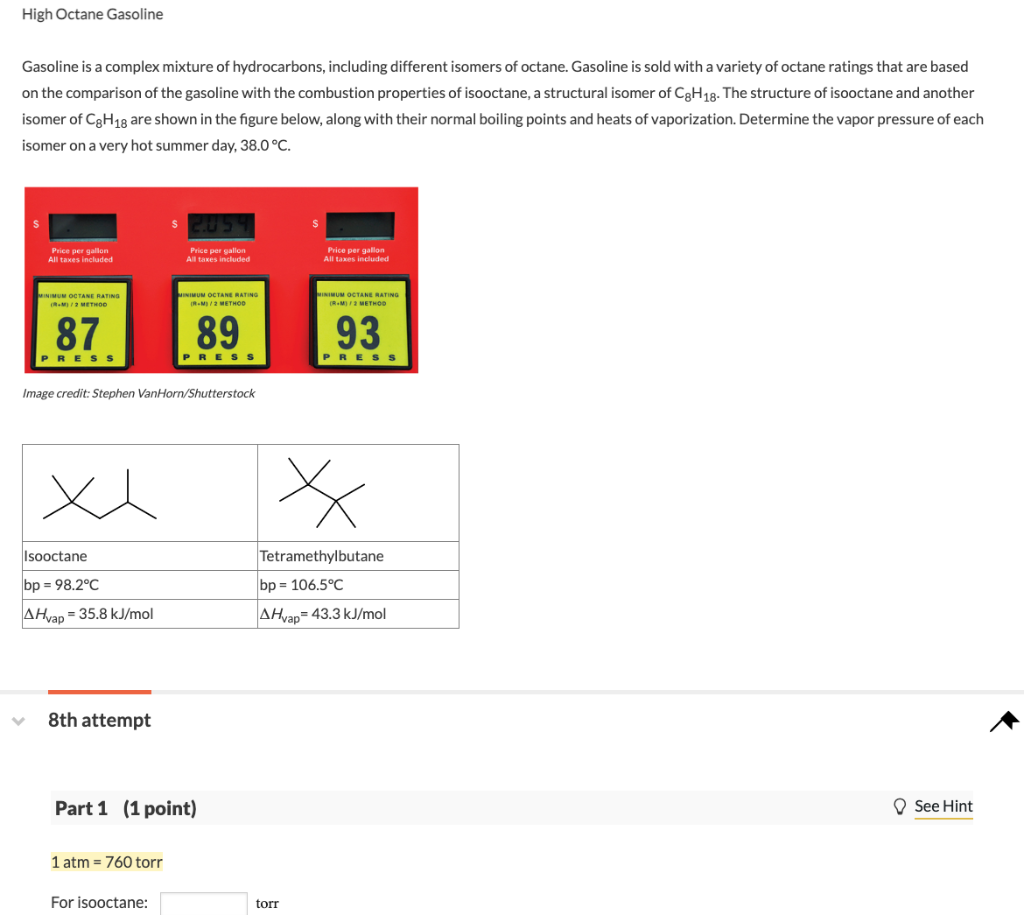Viewport: 1024px width, 915px height.
Task: Click the orange progress bar segment
Action: click(98, 692)
